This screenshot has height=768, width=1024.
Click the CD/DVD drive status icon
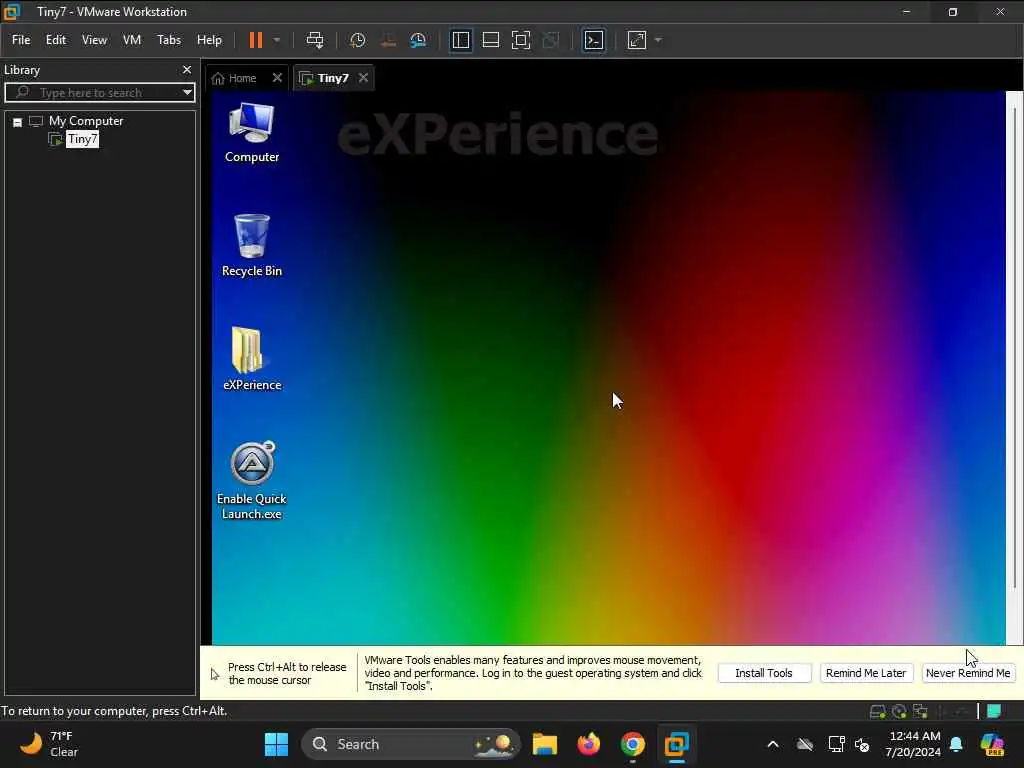pos(899,711)
